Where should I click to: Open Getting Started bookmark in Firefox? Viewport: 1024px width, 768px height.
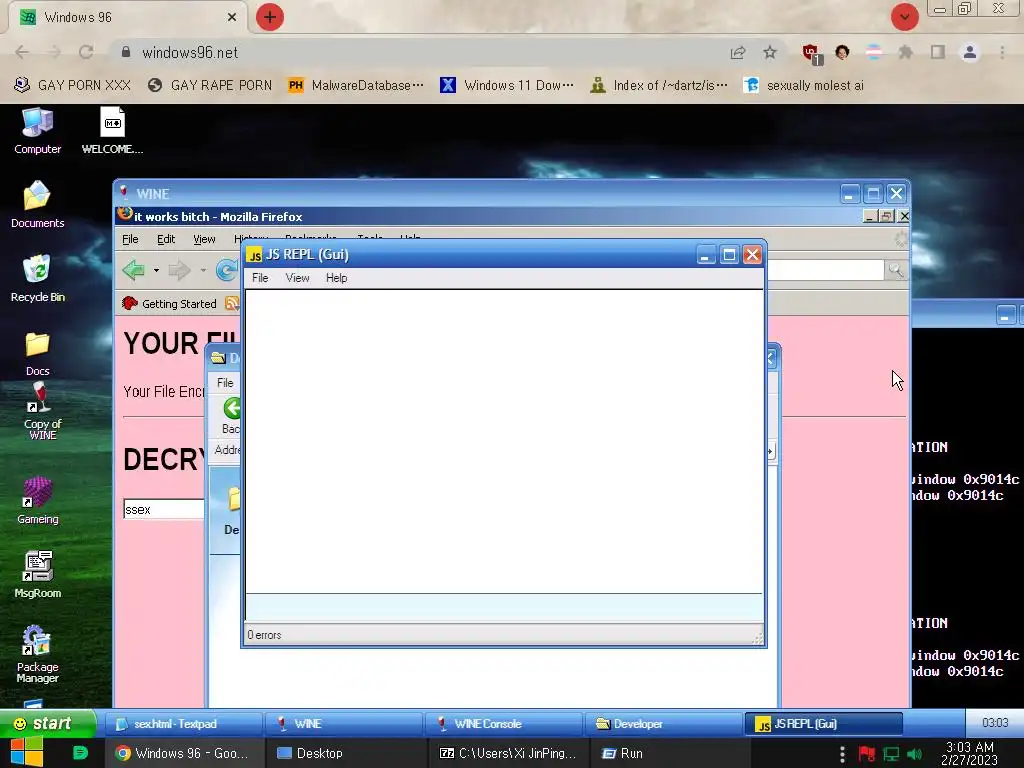(x=170, y=304)
